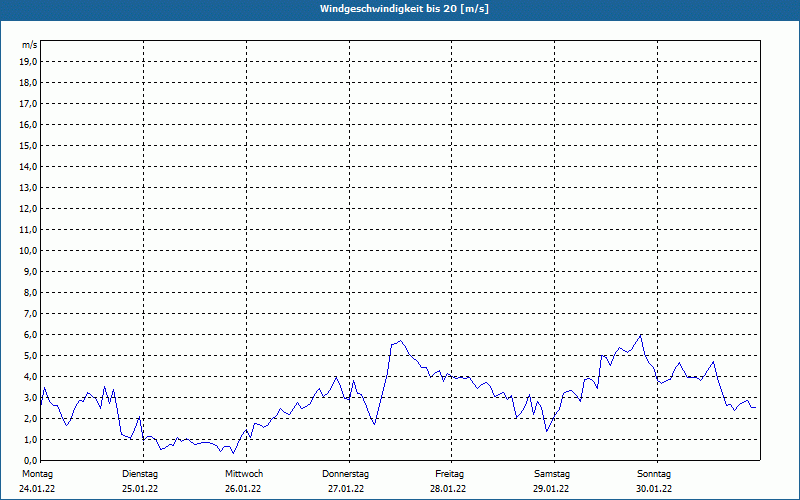Click the Freitag day label
The height and width of the screenshot is (500, 800).
(x=450, y=474)
